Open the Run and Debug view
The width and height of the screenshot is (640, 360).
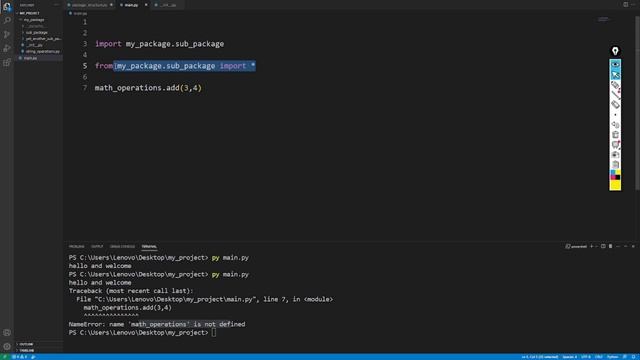(x=7, y=48)
